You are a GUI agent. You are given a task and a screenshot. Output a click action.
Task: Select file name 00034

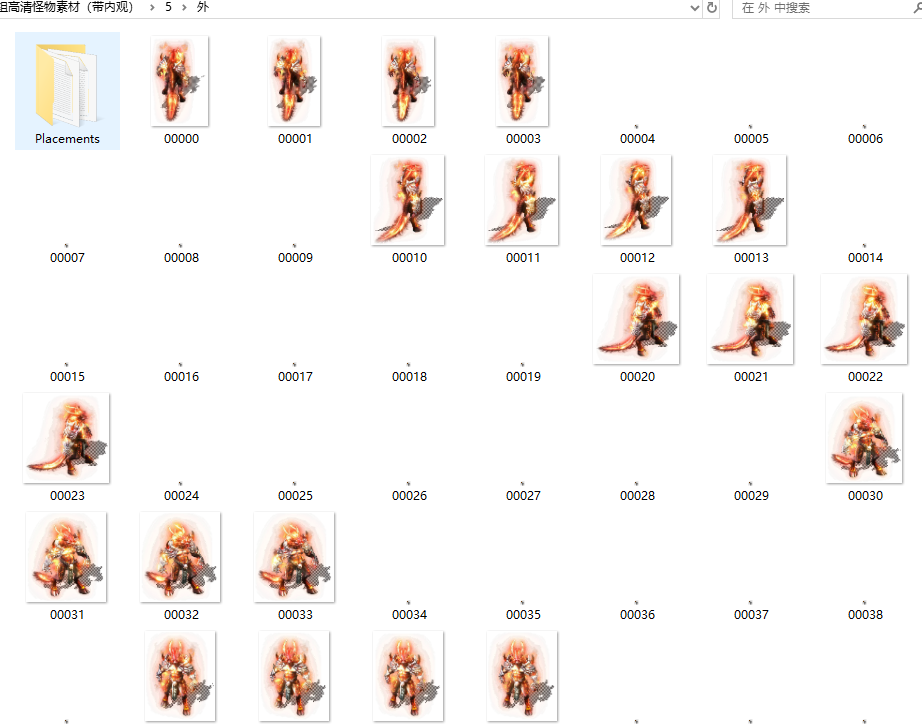[x=409, y=614]
